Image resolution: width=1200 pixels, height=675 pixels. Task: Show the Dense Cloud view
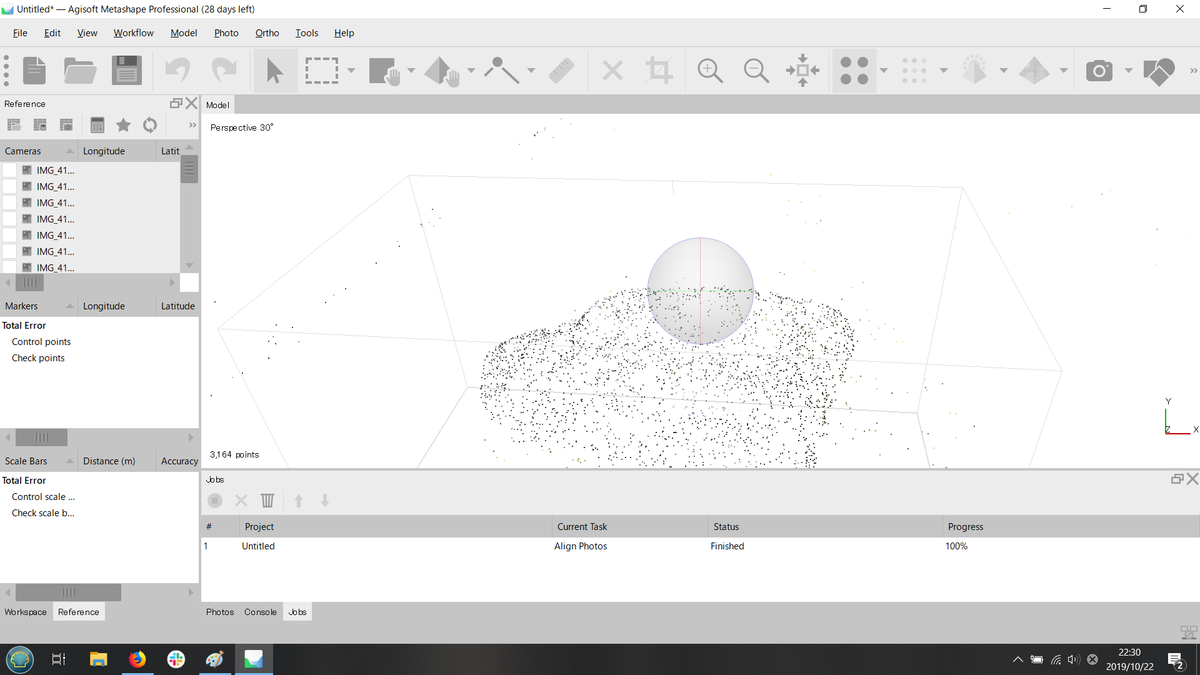pos(912,70)
